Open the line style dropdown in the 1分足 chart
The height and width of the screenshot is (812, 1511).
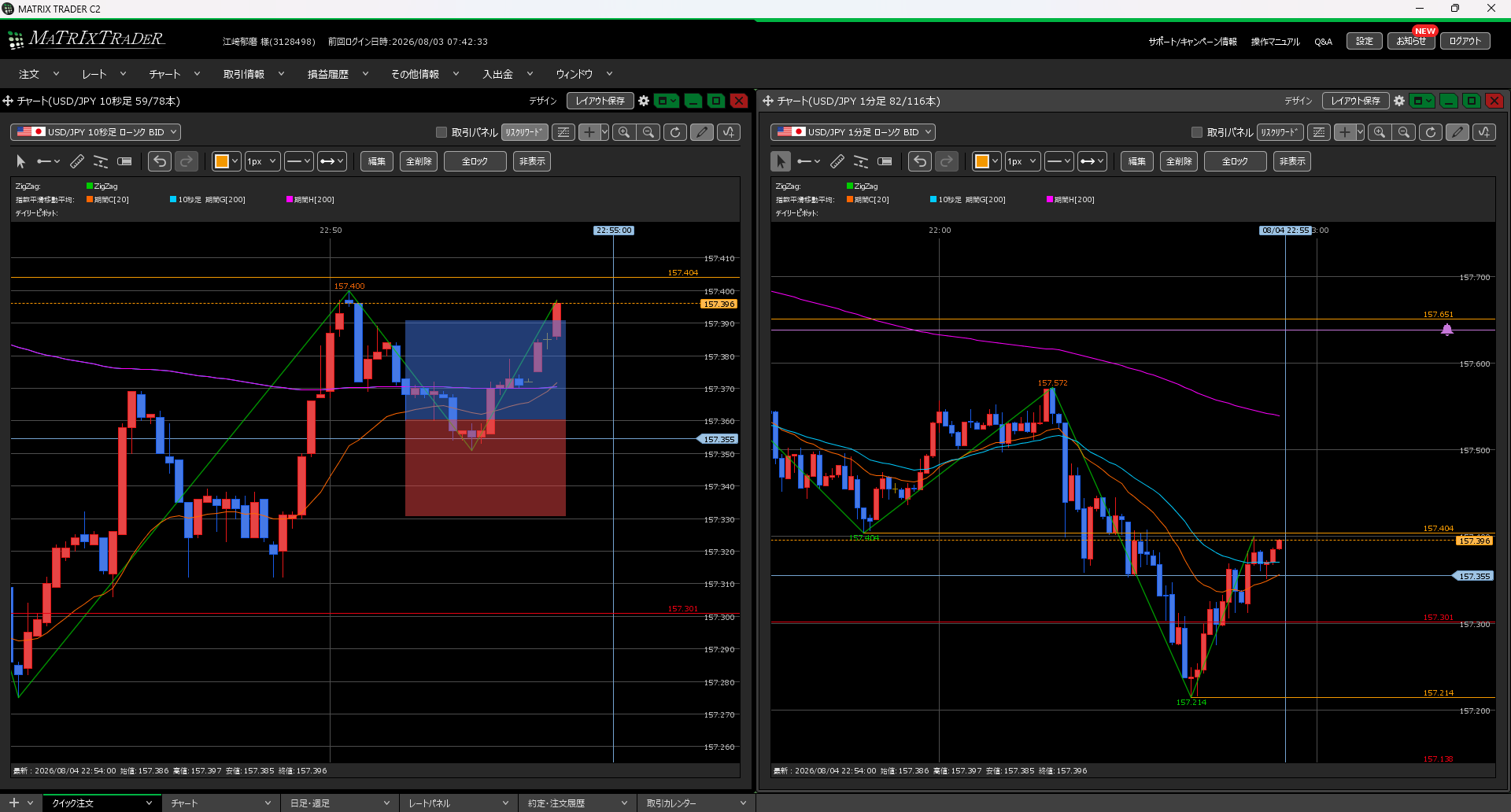[x=1058, y=161]
